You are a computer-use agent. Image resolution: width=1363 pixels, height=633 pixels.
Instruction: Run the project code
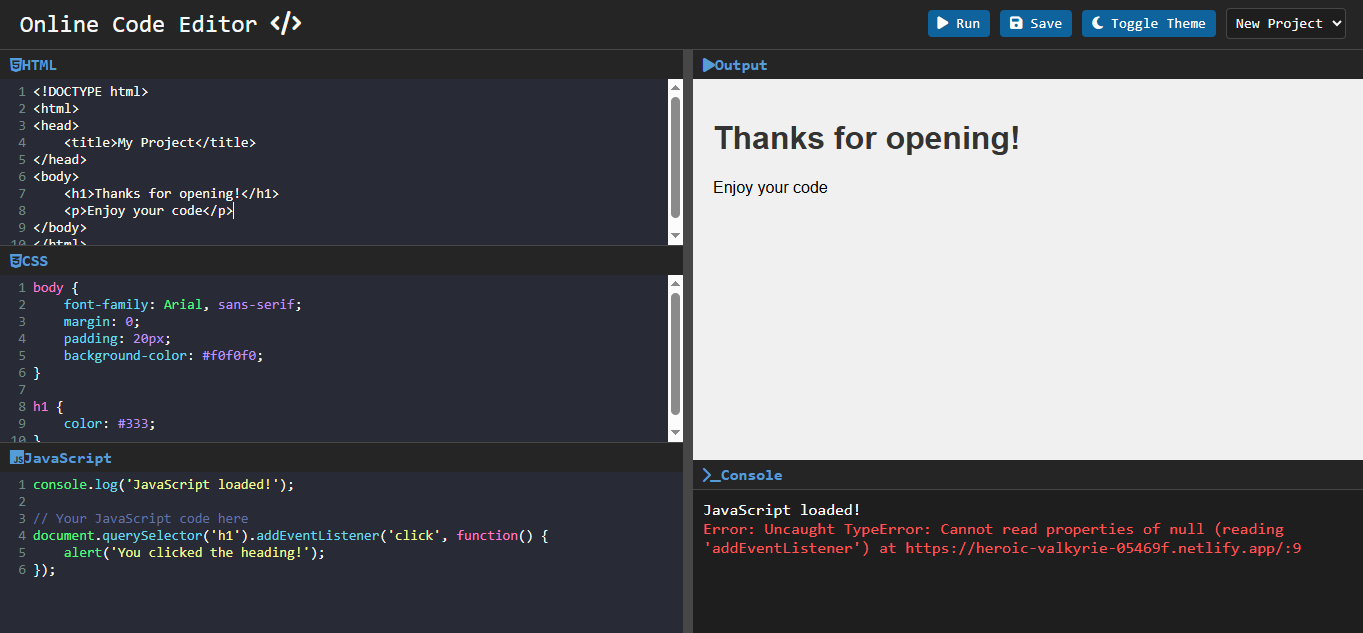point(958,24)
